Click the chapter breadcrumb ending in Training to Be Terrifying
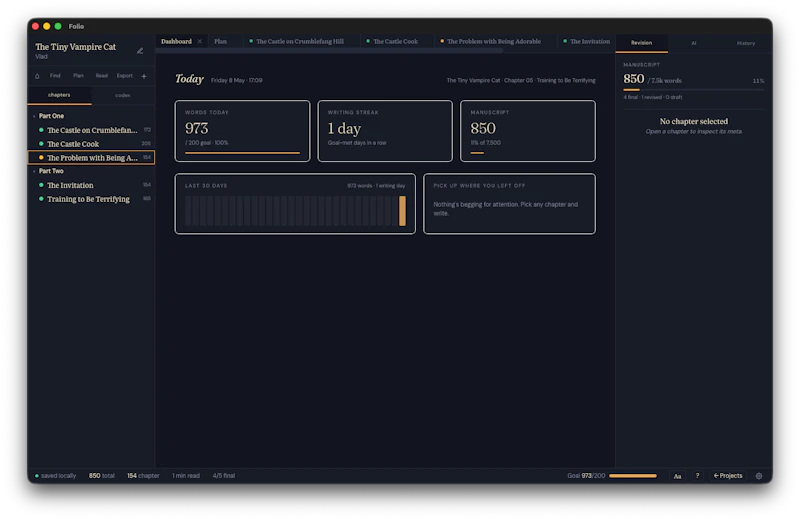This screenshot has width=800, height=520. (x=521, y=80)
